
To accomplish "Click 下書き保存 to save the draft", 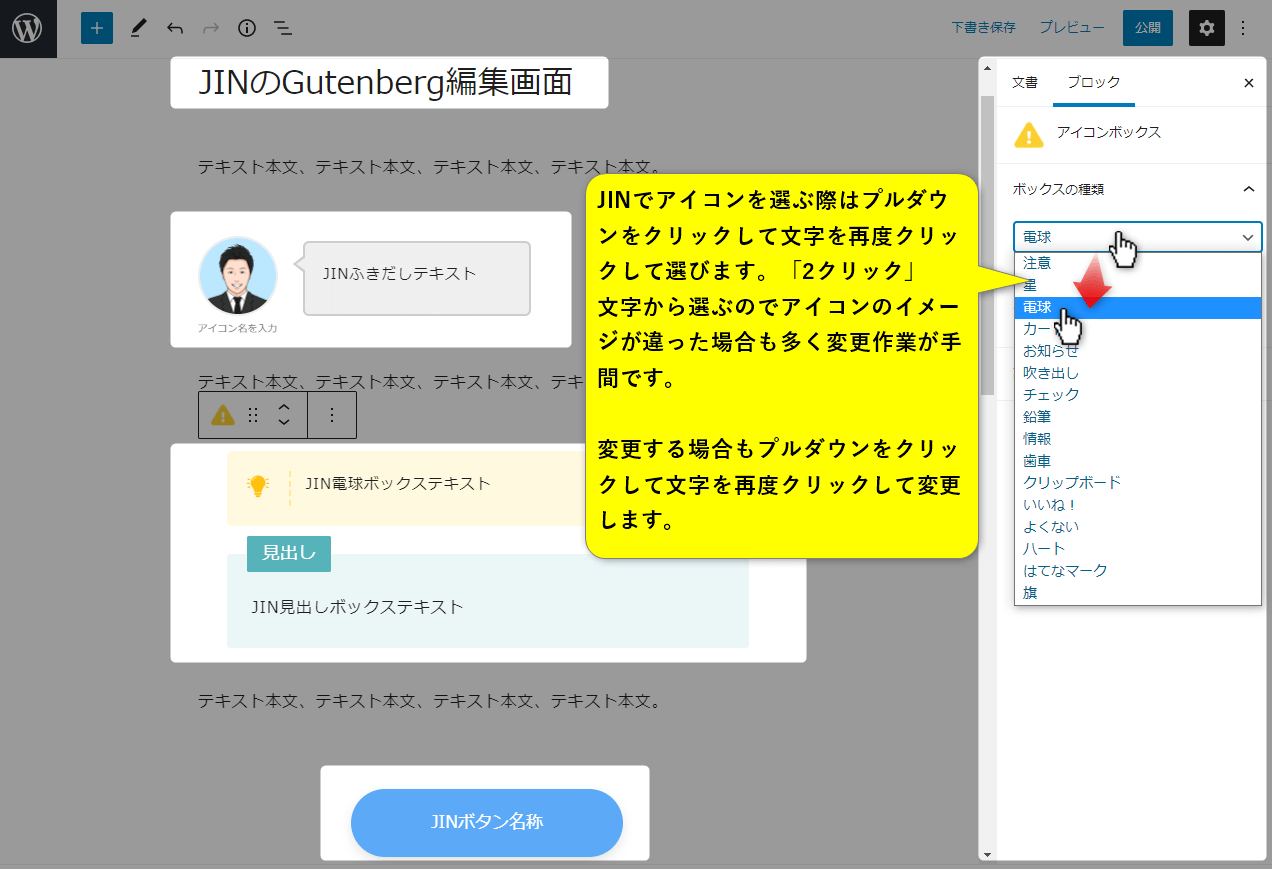I will 984,28.
